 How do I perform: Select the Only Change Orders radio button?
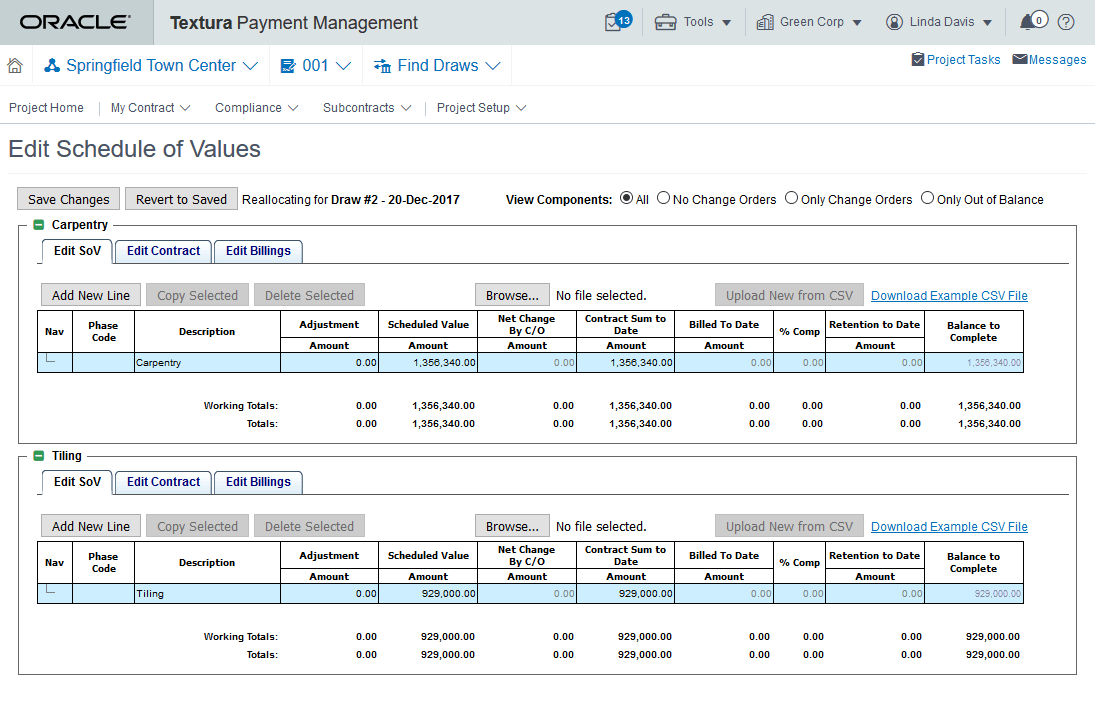(x=791, y=198)
